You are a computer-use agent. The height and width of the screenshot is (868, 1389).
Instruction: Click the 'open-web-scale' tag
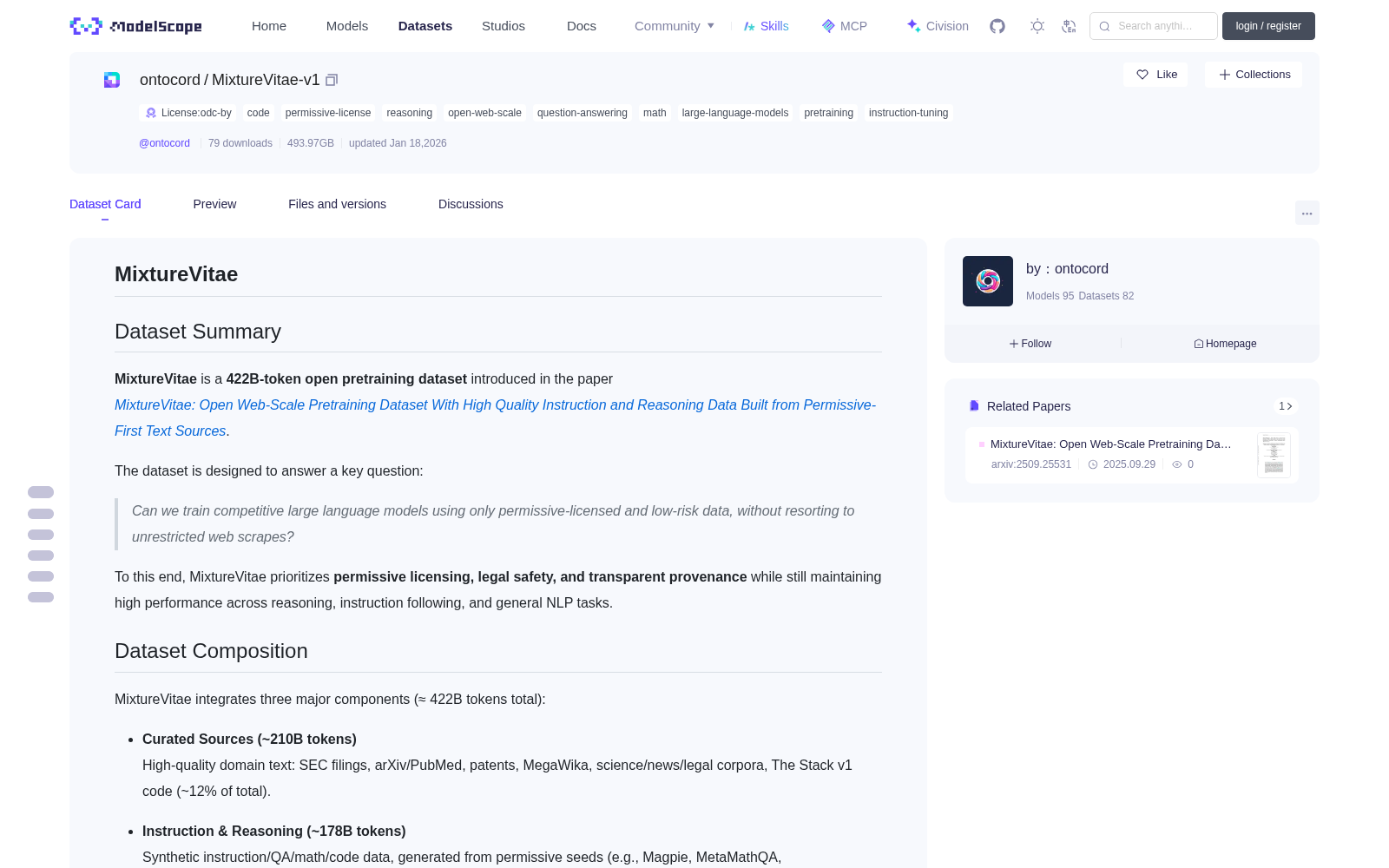pos(485,113)
